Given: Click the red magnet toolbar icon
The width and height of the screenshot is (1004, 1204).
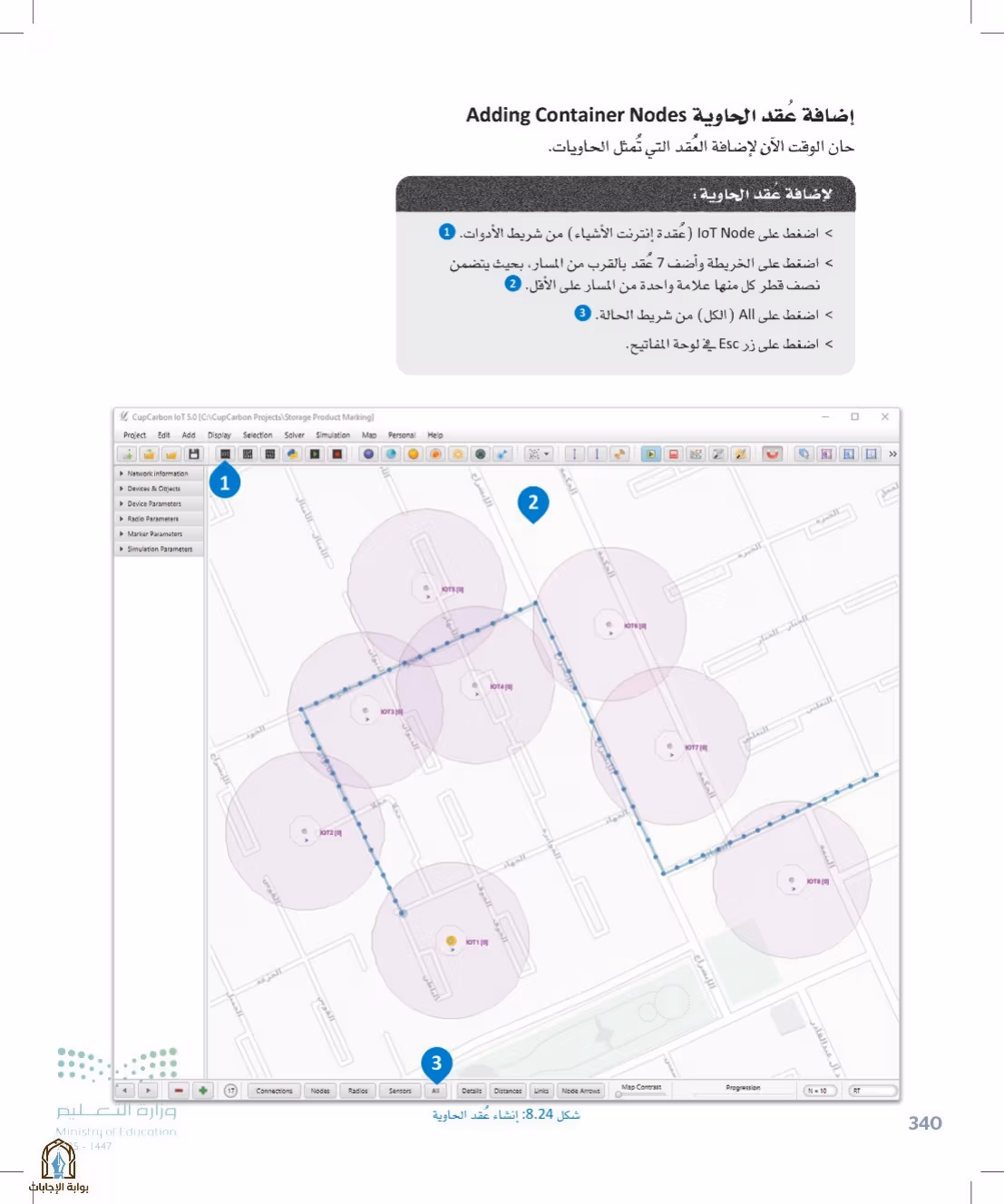Looking at the screenshot, I should pos(773,454).
